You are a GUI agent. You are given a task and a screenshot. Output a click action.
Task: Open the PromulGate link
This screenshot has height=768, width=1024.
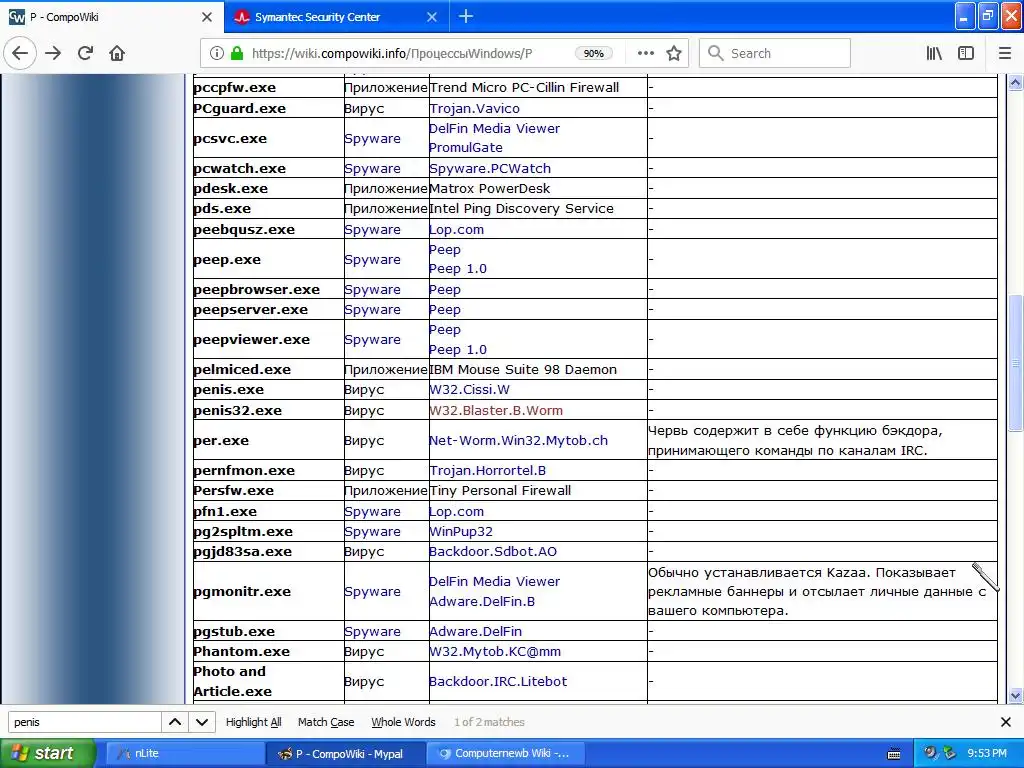coord(466,148)
